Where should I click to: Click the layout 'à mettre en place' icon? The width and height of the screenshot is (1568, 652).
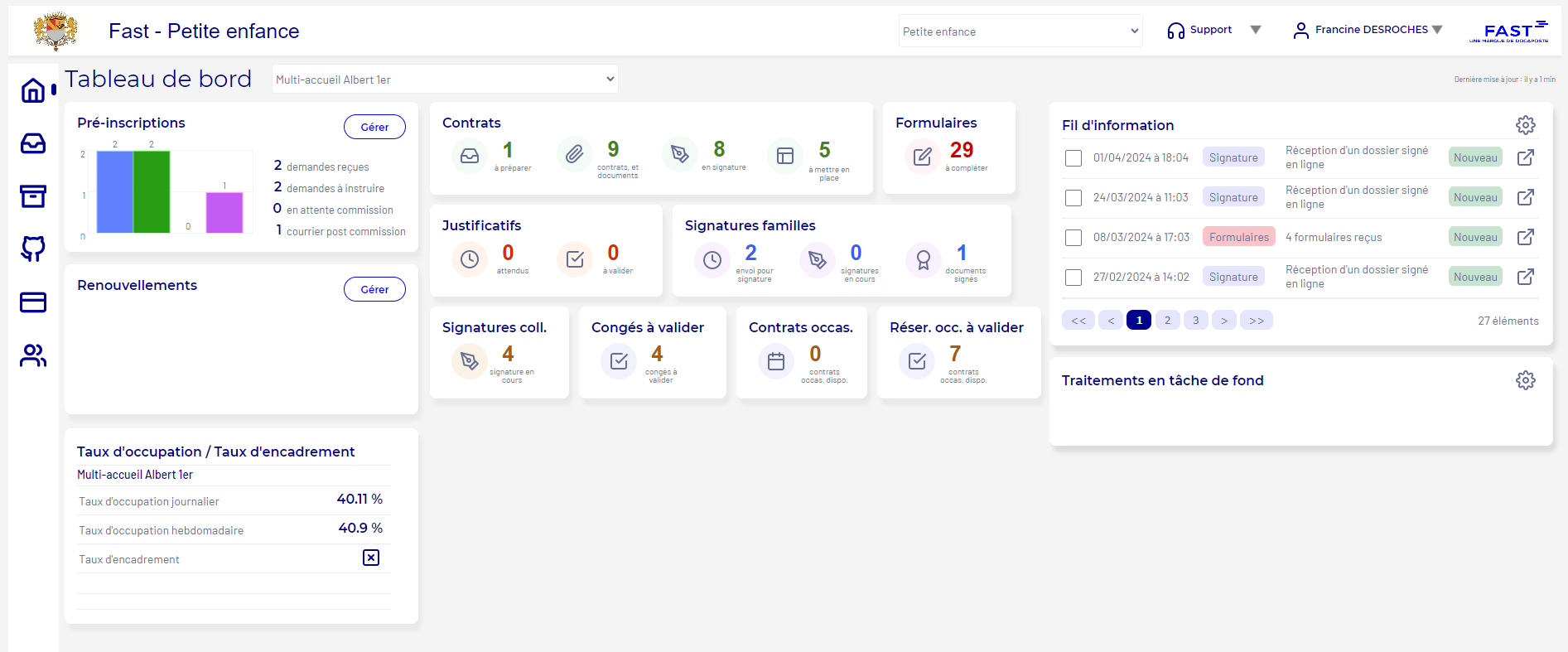tap(785, 156)
